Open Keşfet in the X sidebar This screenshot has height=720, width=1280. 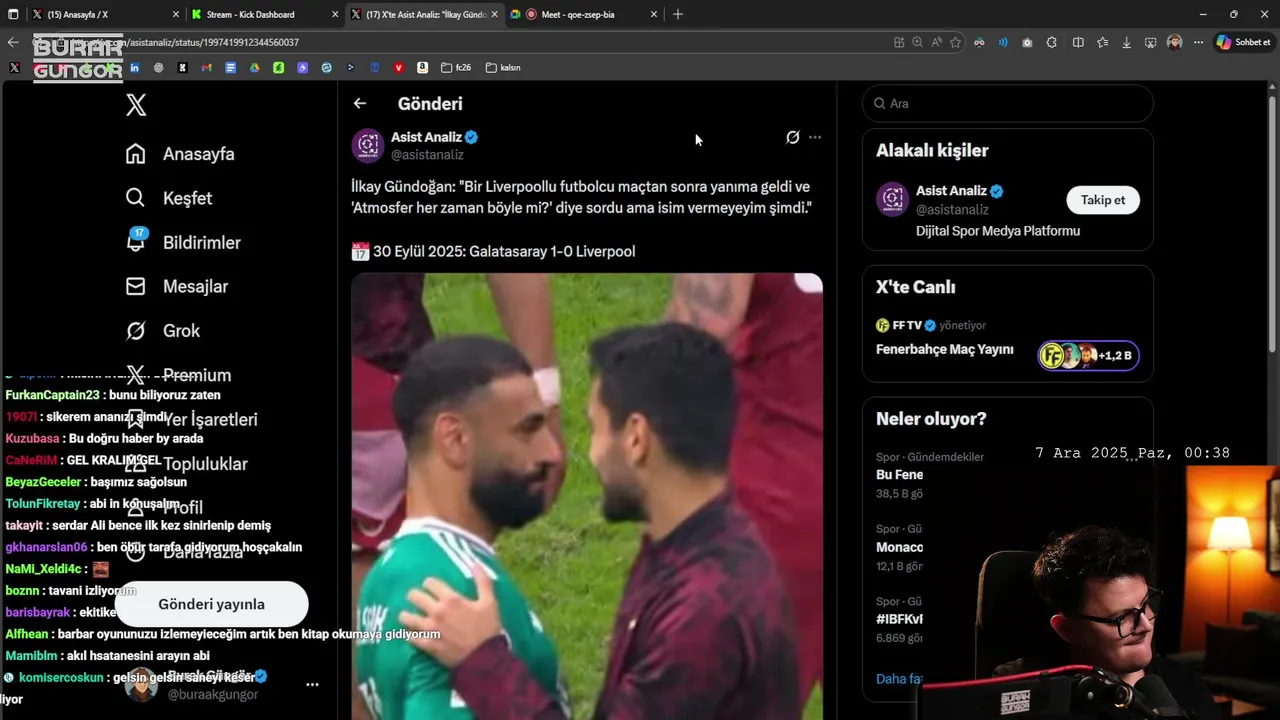[x=169, y=198]
